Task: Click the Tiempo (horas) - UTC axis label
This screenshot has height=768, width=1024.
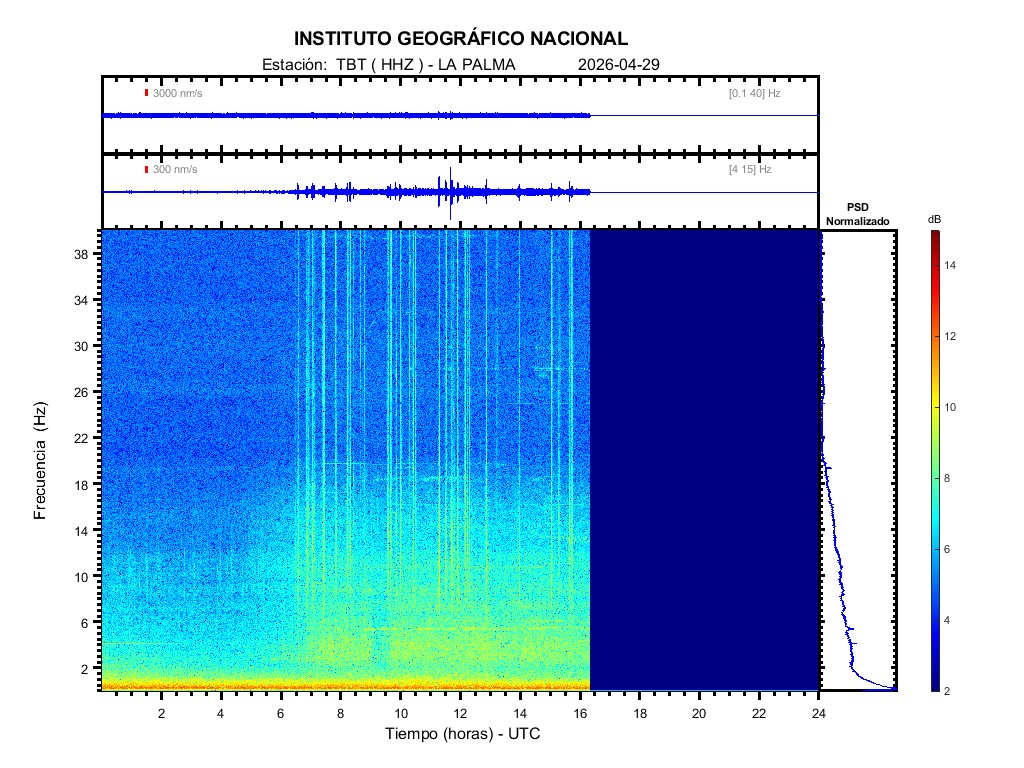Action: (463, 734)
